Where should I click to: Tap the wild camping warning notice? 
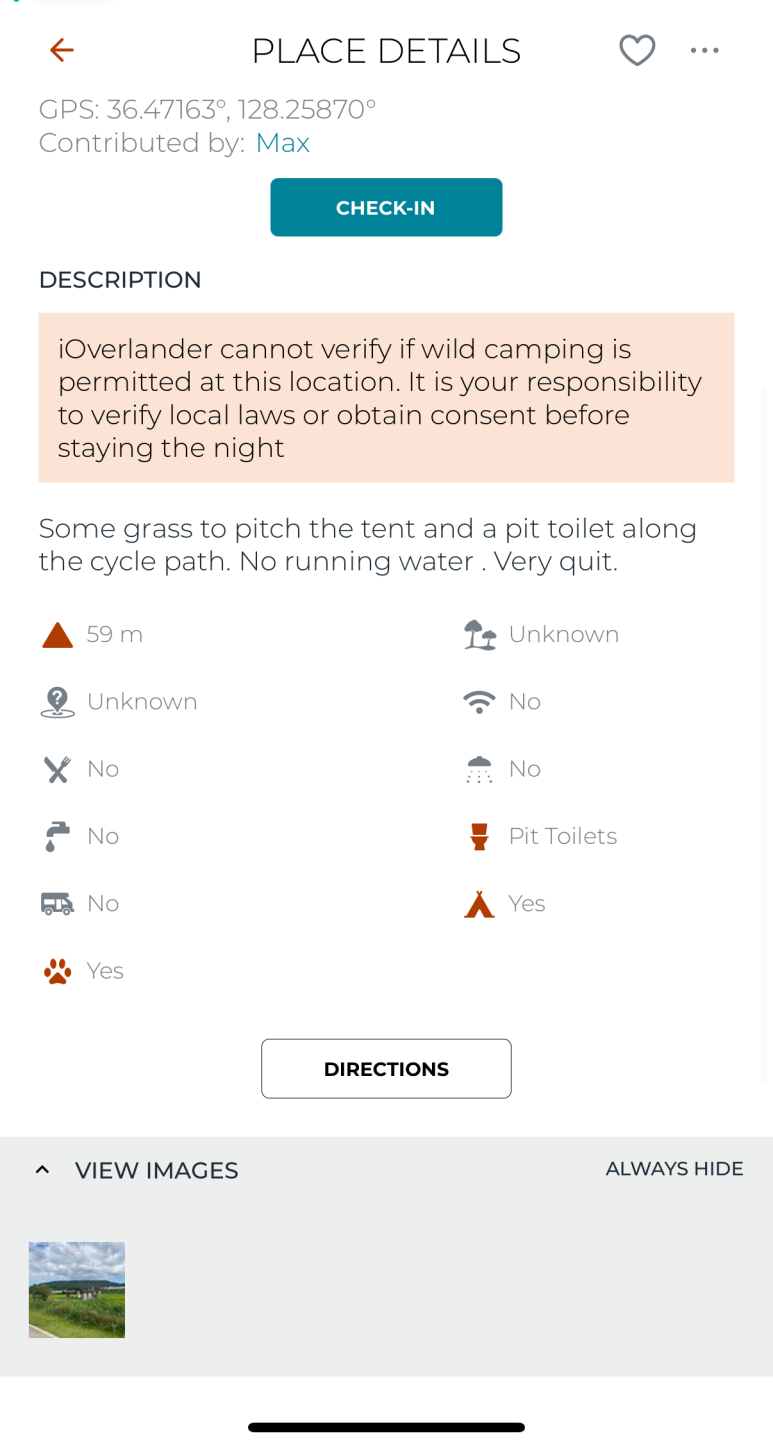386,398
